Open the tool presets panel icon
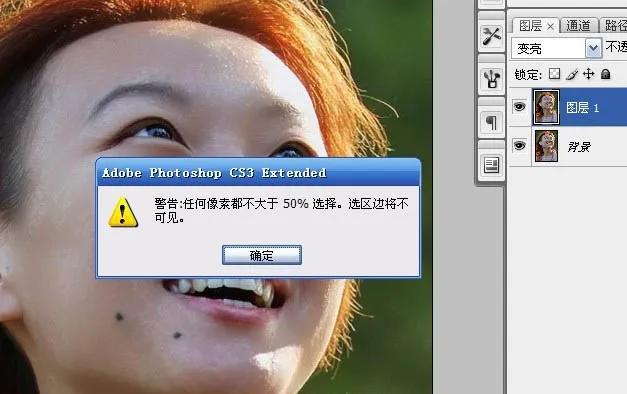Viewport: 627px width, 394px height. click(x=491, y=36)
